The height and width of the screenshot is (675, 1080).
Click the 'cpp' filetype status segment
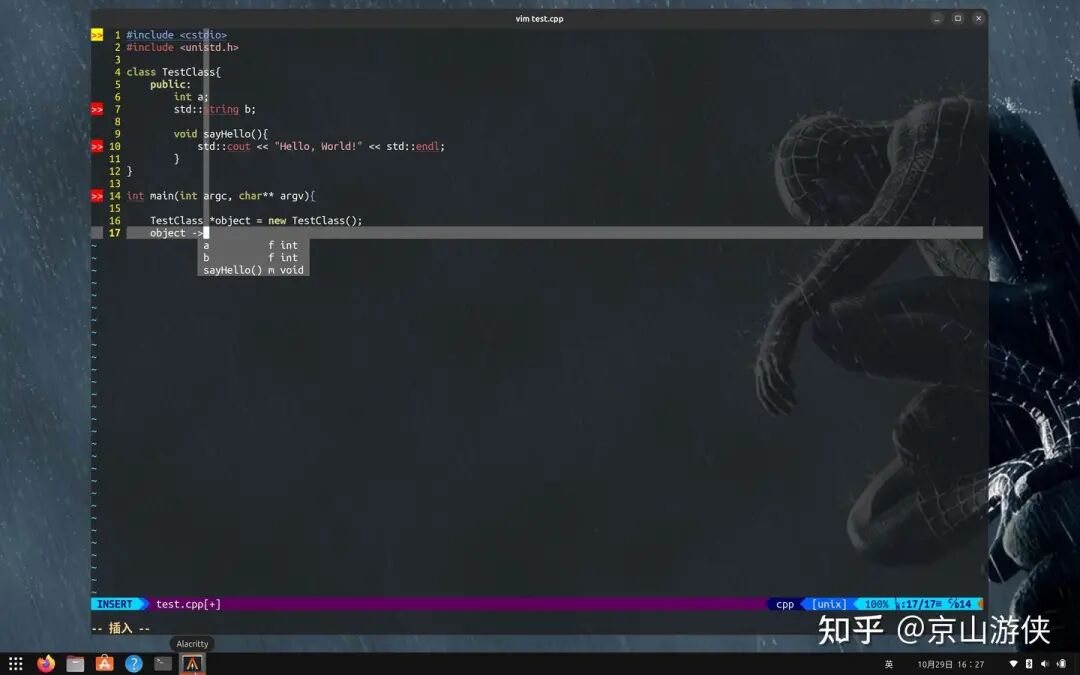(x=785, y=604)
